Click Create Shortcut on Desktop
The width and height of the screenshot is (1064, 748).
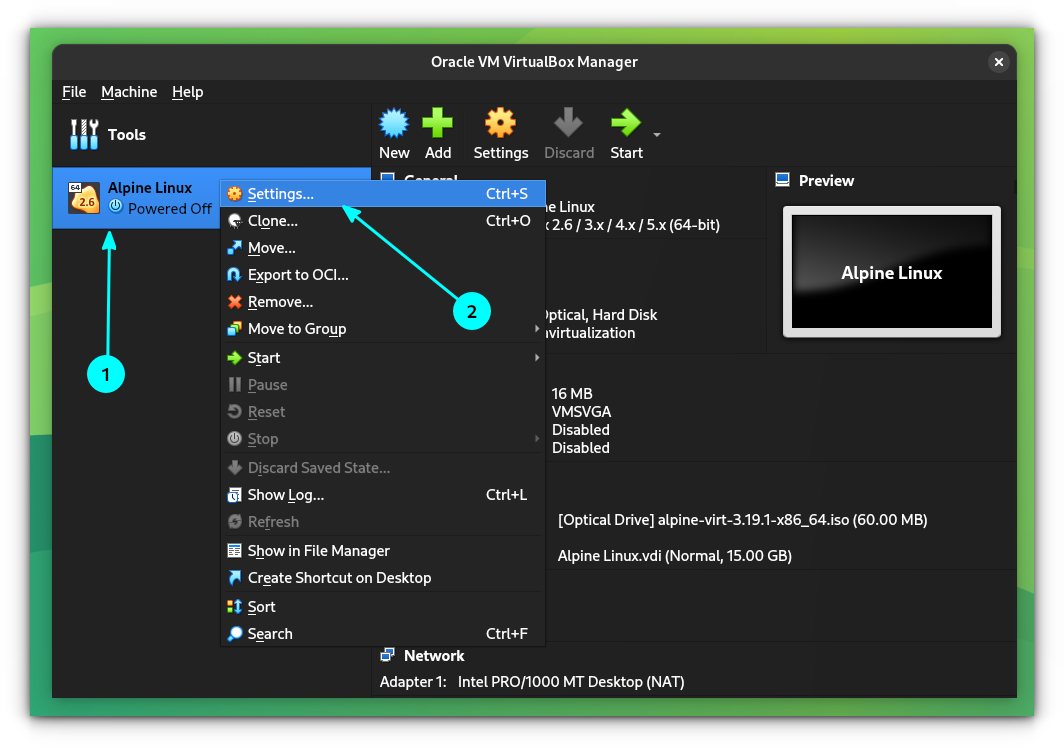338,577
